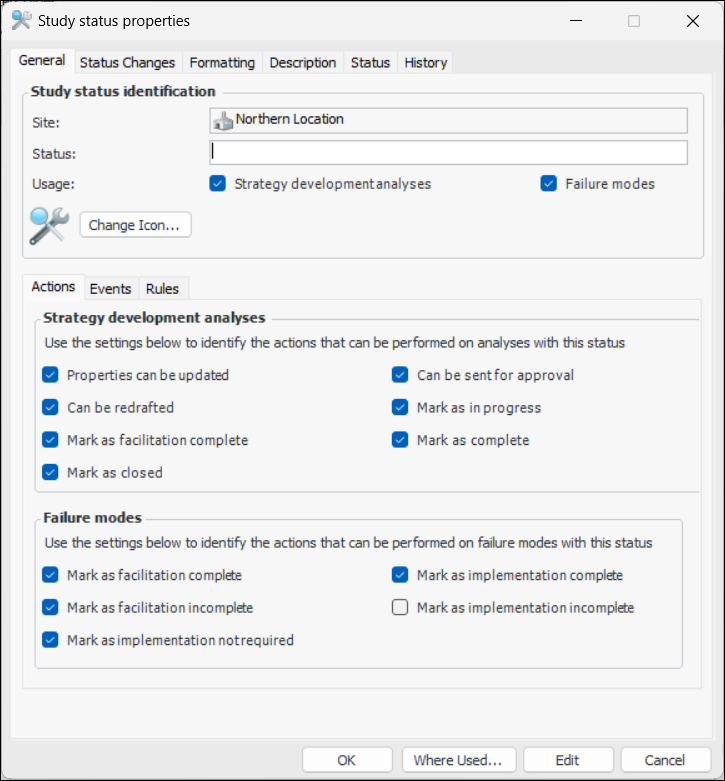
Task: Toggle Mark as in progress
Action: 400,407
